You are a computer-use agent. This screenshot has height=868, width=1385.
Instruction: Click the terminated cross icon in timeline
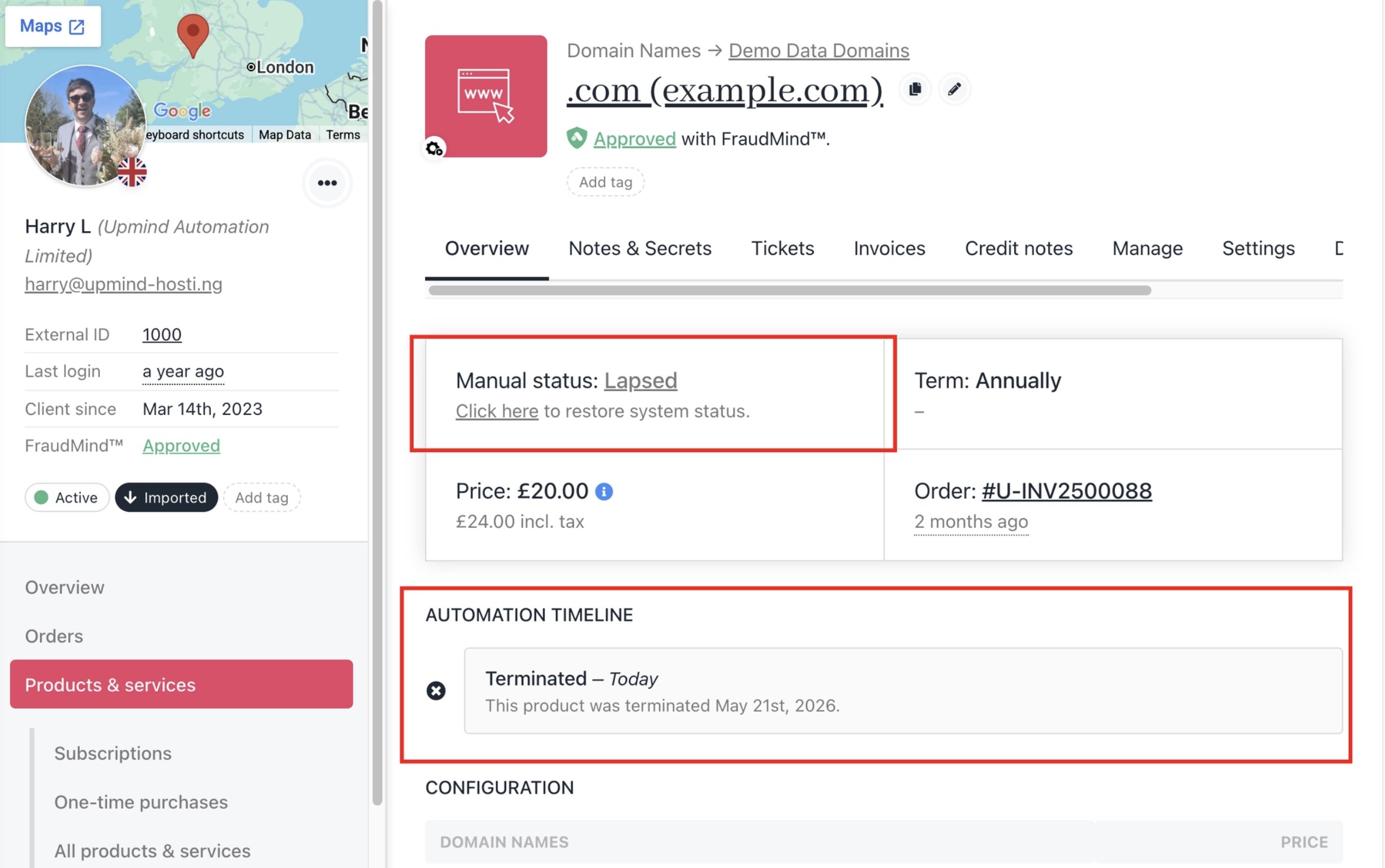436,691
